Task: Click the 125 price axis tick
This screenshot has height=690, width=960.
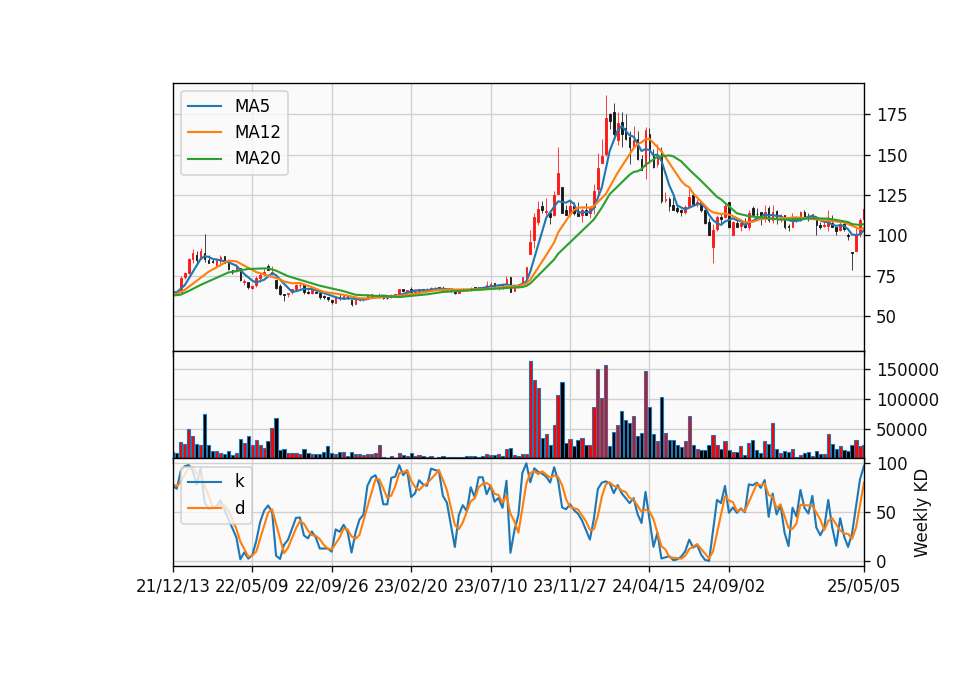Action: (x=892, y=196)
